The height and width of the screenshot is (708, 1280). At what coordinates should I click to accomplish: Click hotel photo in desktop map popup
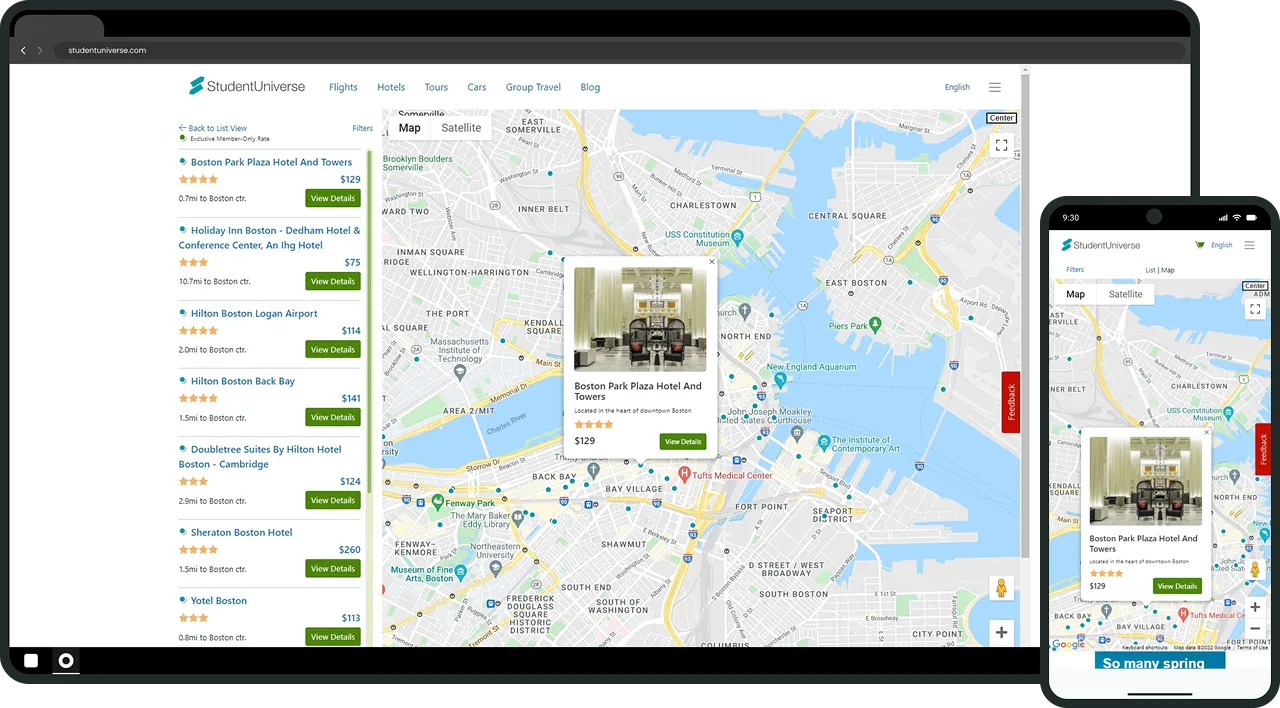click(x=640, y=319)
